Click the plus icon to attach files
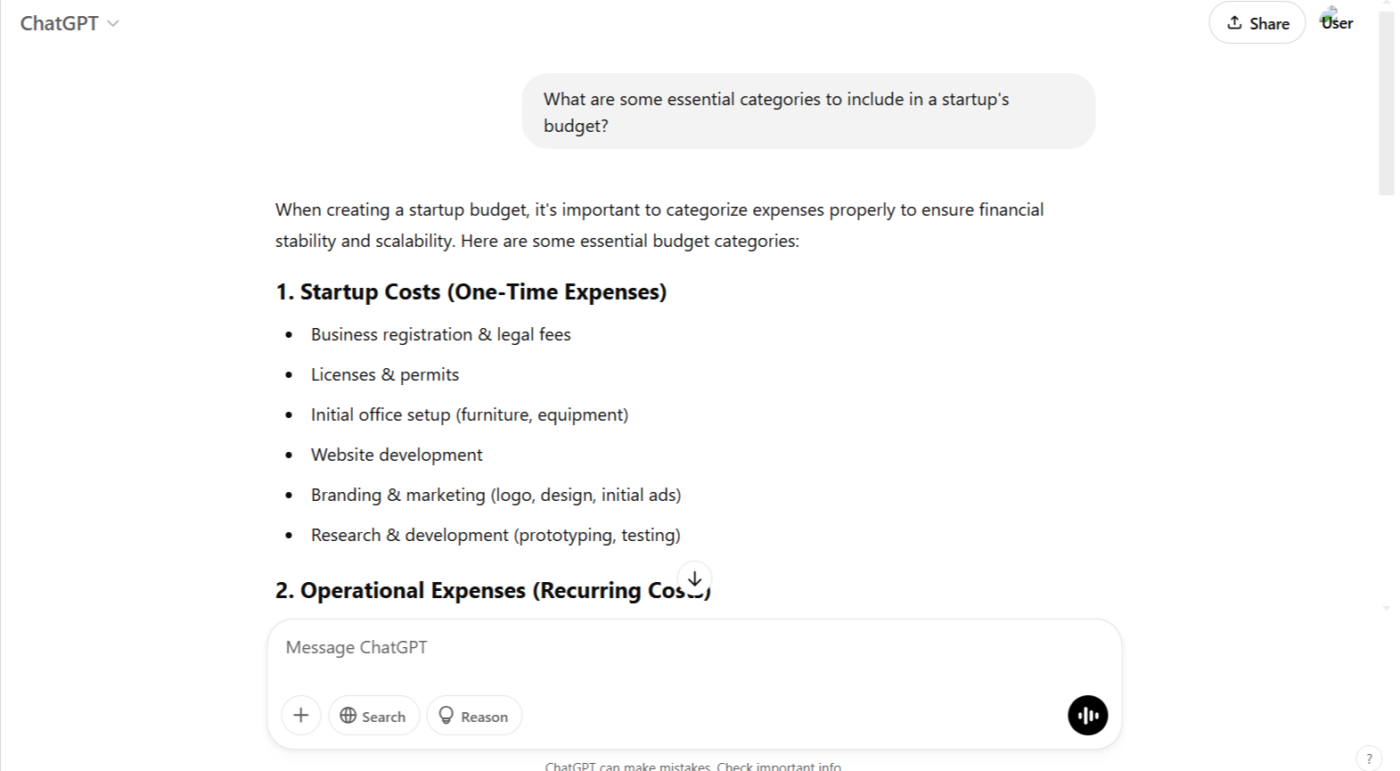This screenshot has width=1400, height=771. tap(301, 716)
